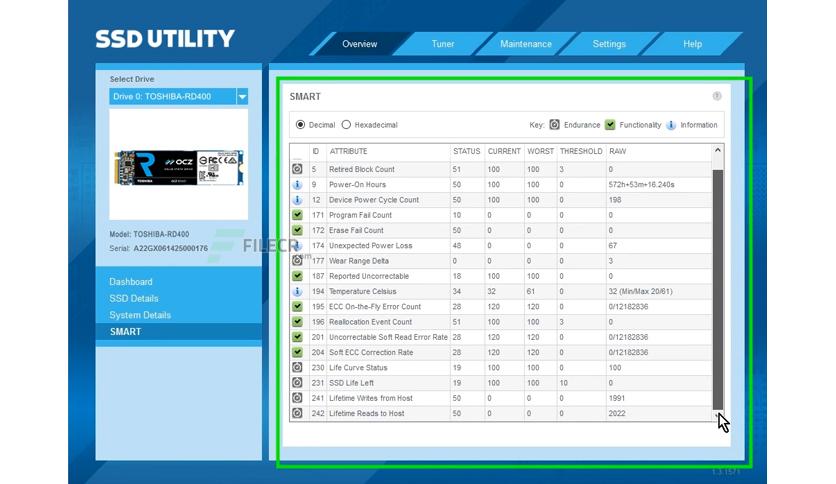The image size is (836, 484).
Task: Select SMART in the sidebar
Action: pyautogui.click(x=179, y=332)
